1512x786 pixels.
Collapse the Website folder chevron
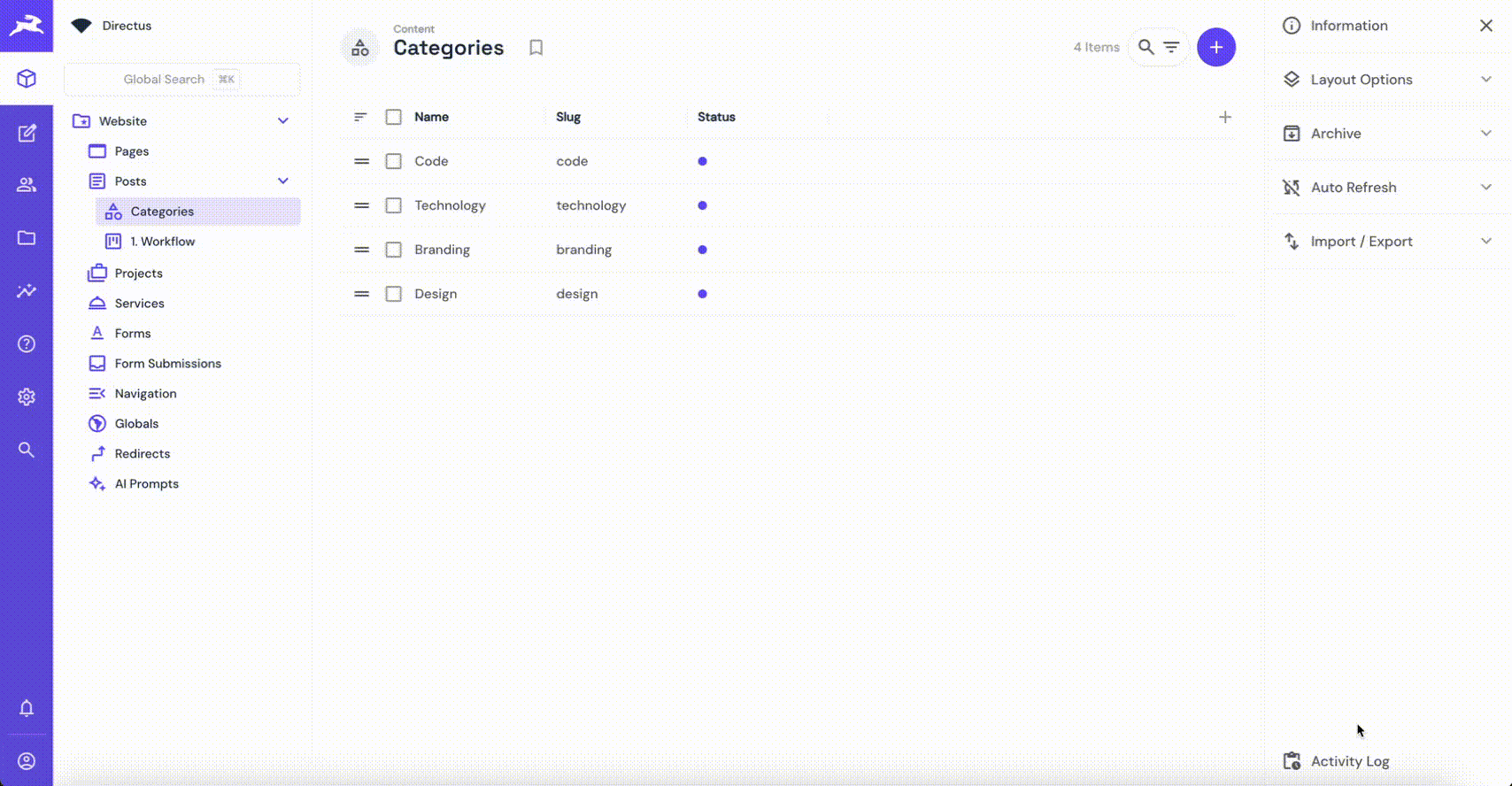coord(283,121)
